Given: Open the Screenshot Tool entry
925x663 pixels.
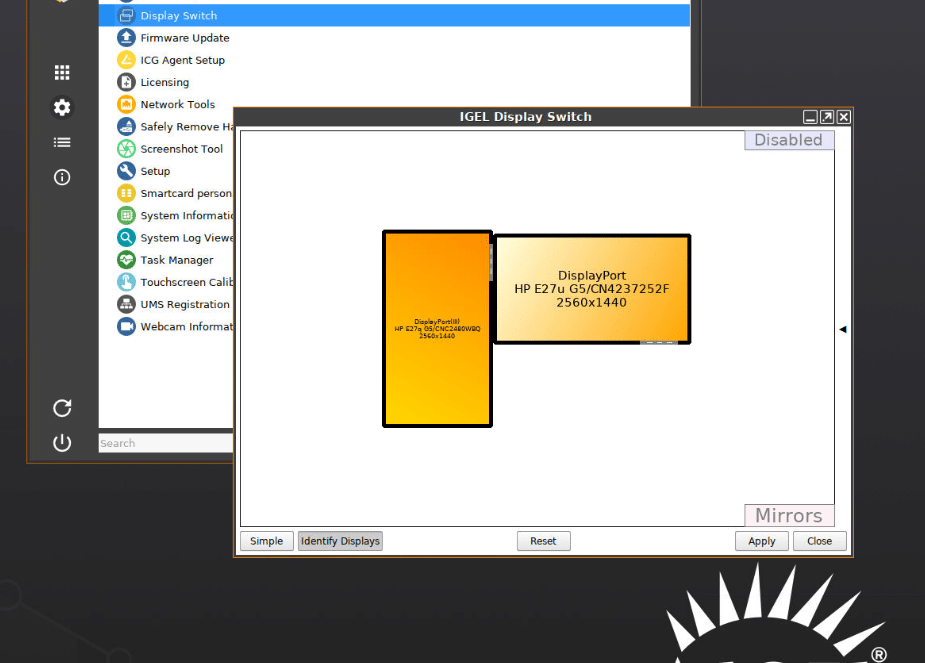Looking at the screenshot, I should 182,149.
